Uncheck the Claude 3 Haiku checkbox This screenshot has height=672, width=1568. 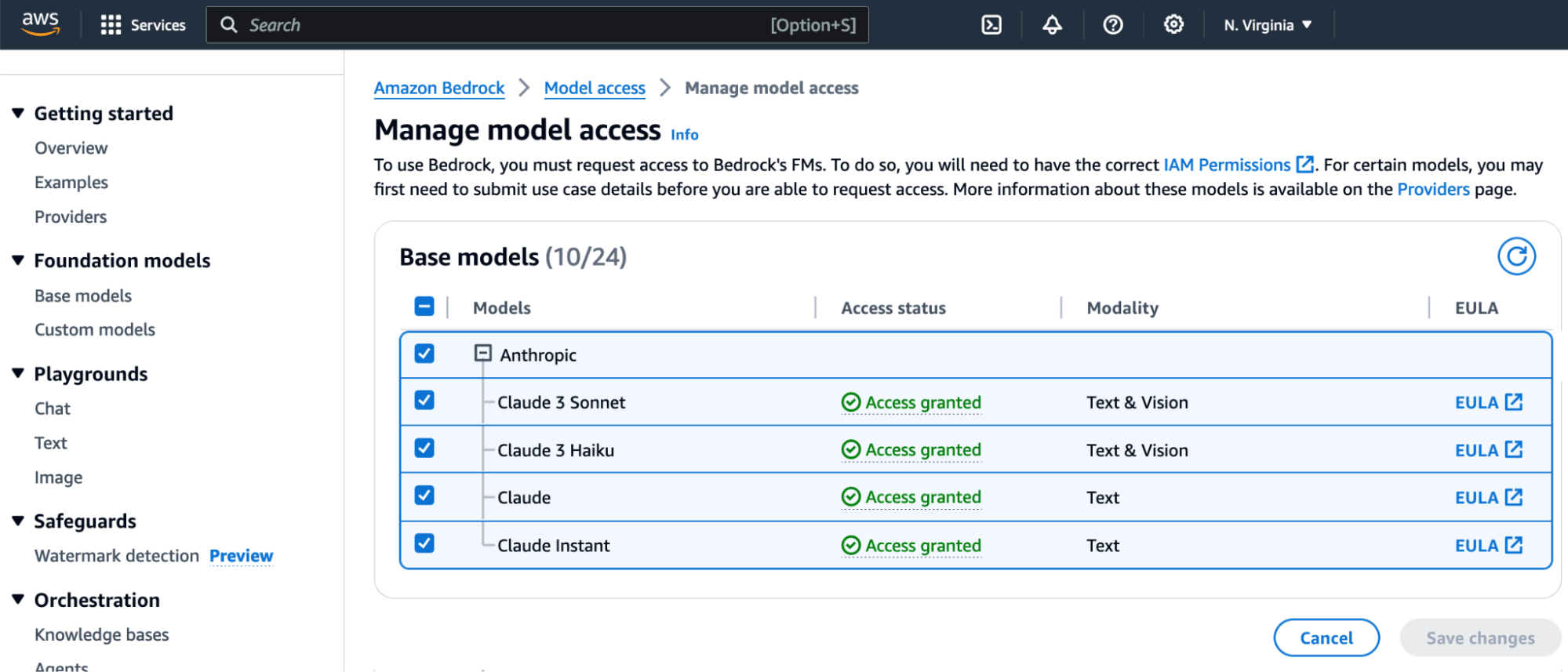pyautogui.click(x=424, y=449)
